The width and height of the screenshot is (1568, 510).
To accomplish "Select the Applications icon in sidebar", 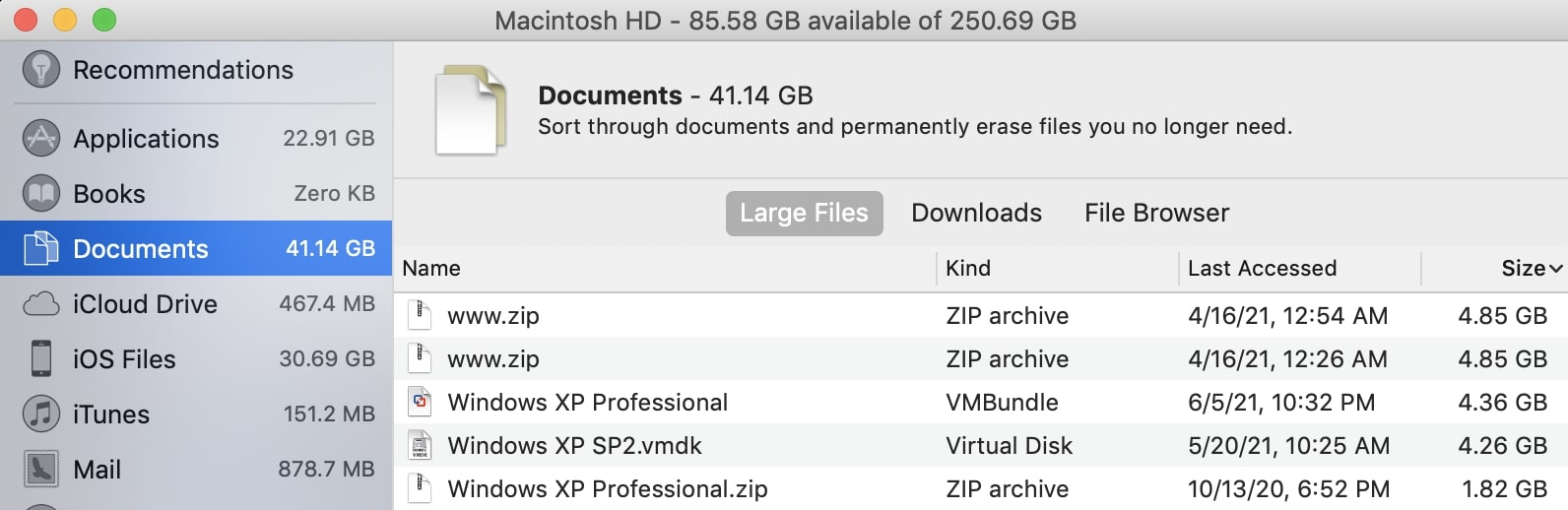I will click(x=41, y=138).
